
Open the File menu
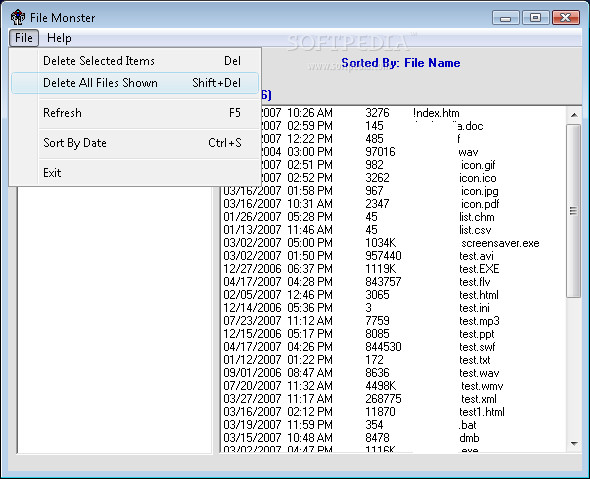[x=24, y=38]
